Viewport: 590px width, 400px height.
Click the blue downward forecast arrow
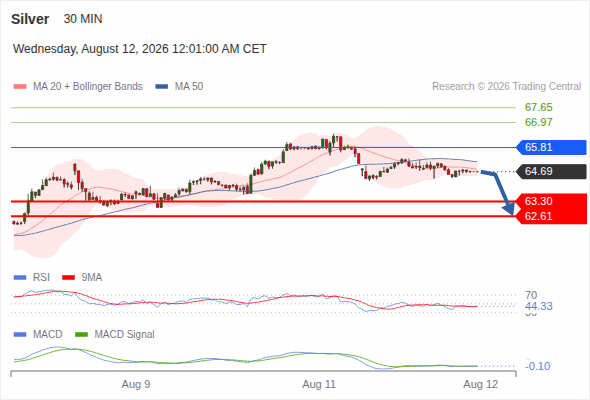click(500, 193)
